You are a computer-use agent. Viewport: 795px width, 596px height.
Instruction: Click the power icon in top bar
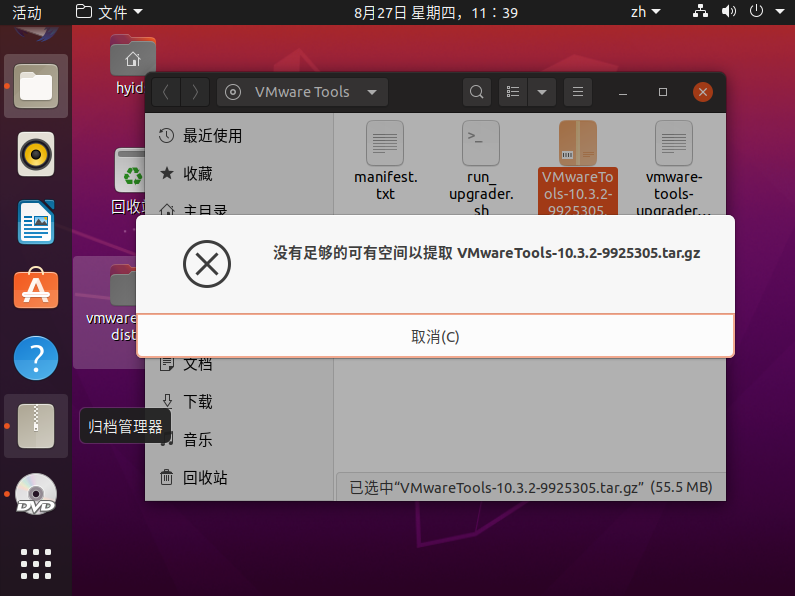(x=756, y=11)
